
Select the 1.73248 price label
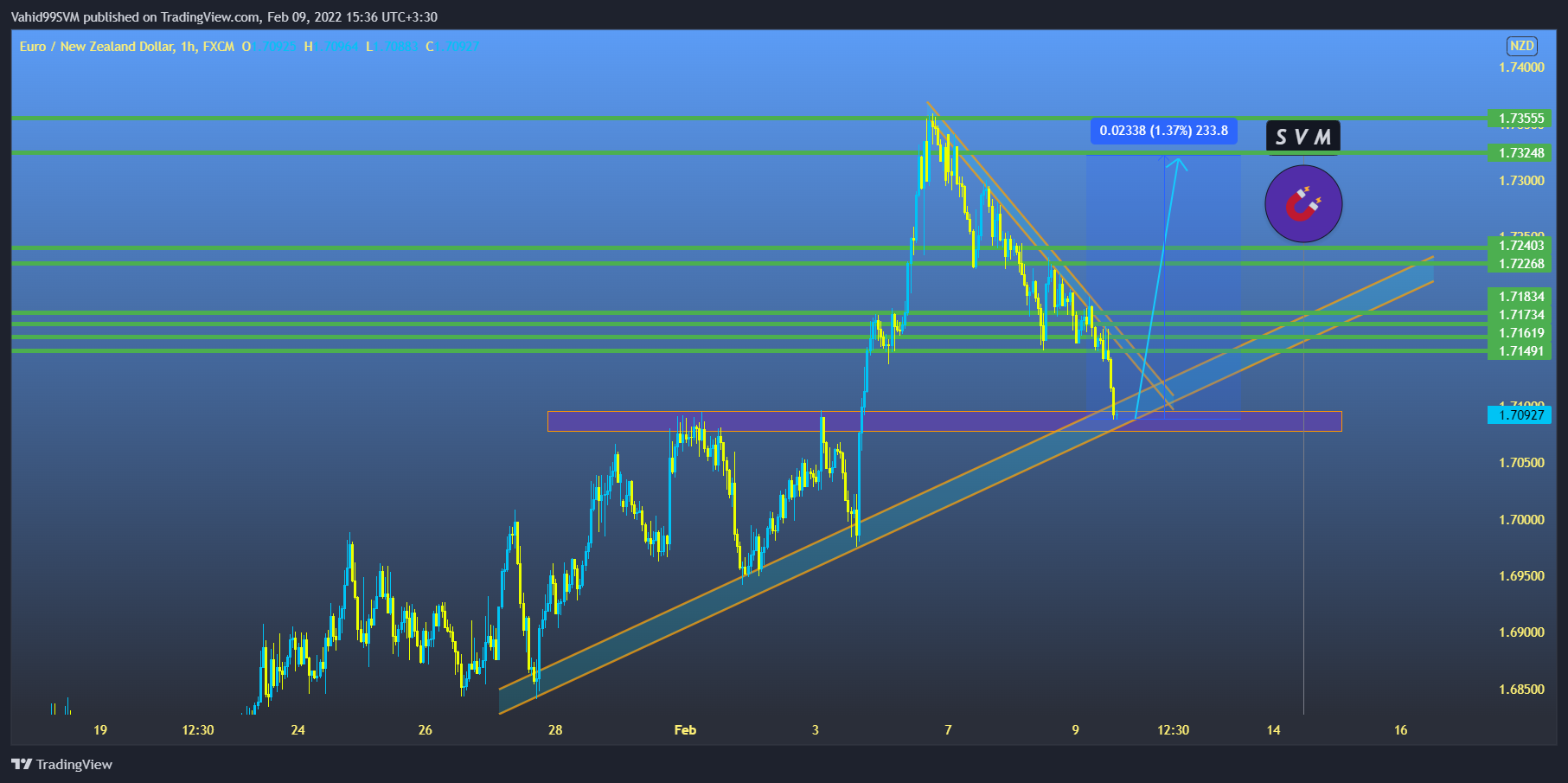coord(1520,153)
